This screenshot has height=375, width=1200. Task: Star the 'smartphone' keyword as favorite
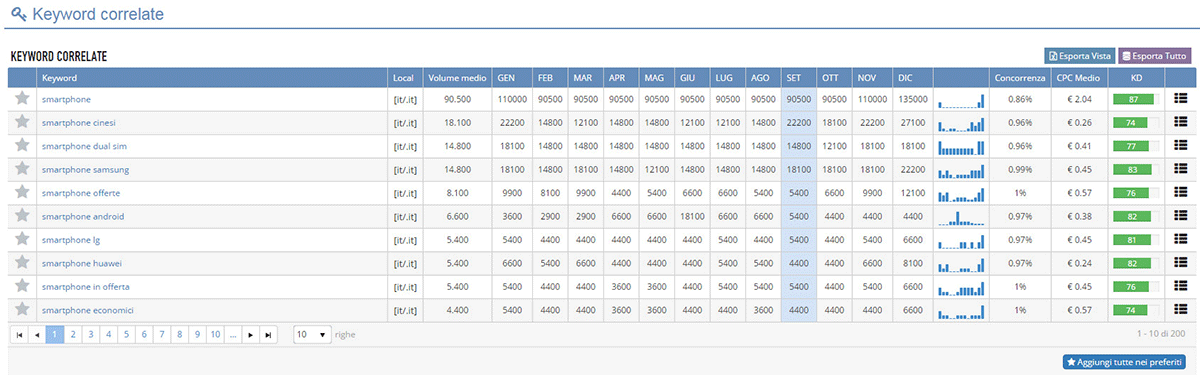coord(22,99)
